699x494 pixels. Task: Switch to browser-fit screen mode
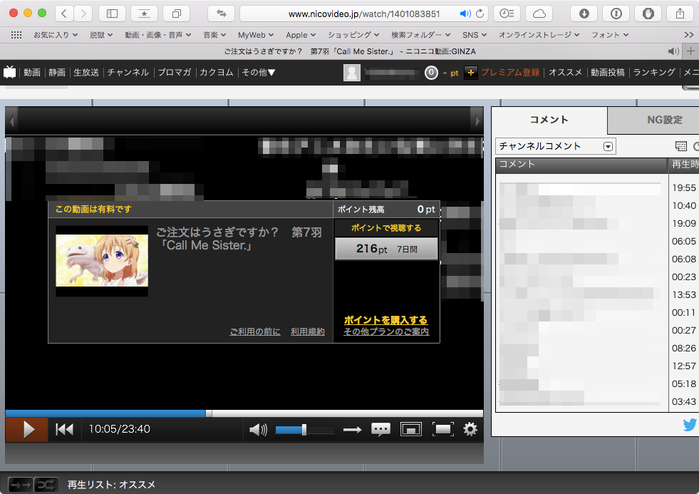tap(411, 429)
